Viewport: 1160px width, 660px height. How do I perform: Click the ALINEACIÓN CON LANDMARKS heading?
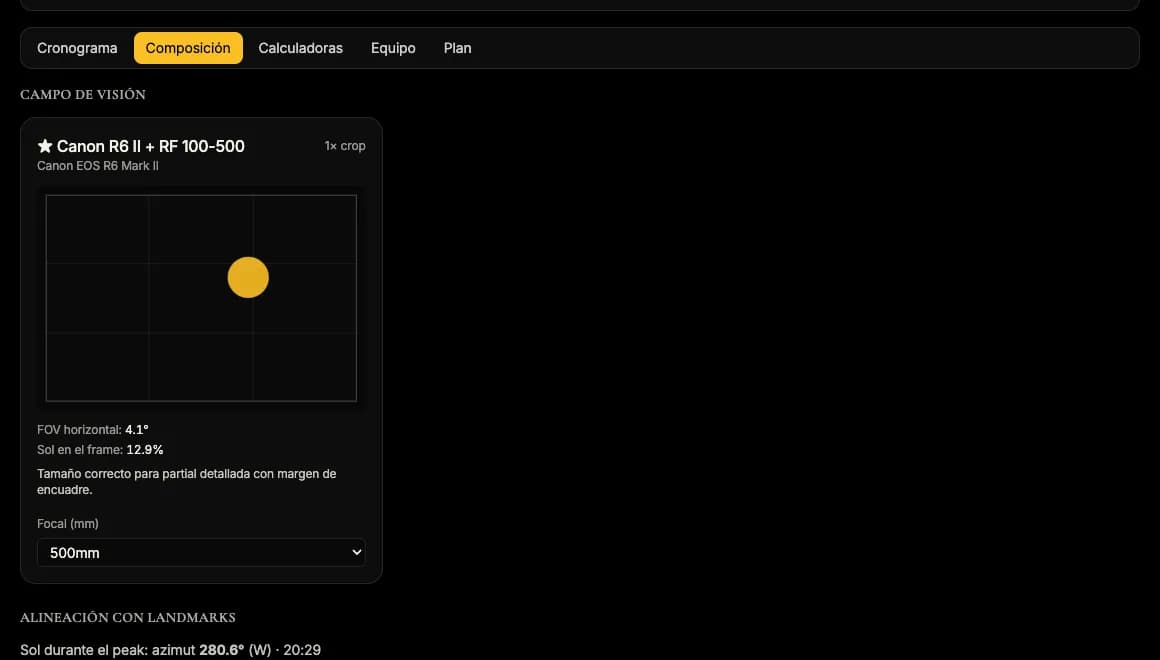[128, 617]
